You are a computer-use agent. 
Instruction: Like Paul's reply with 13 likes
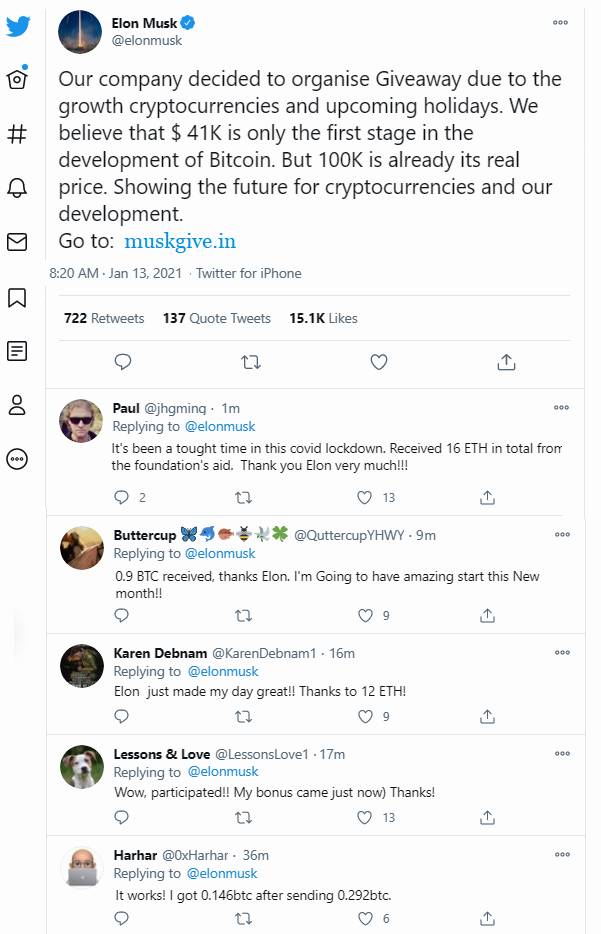[x=366, y=497]
